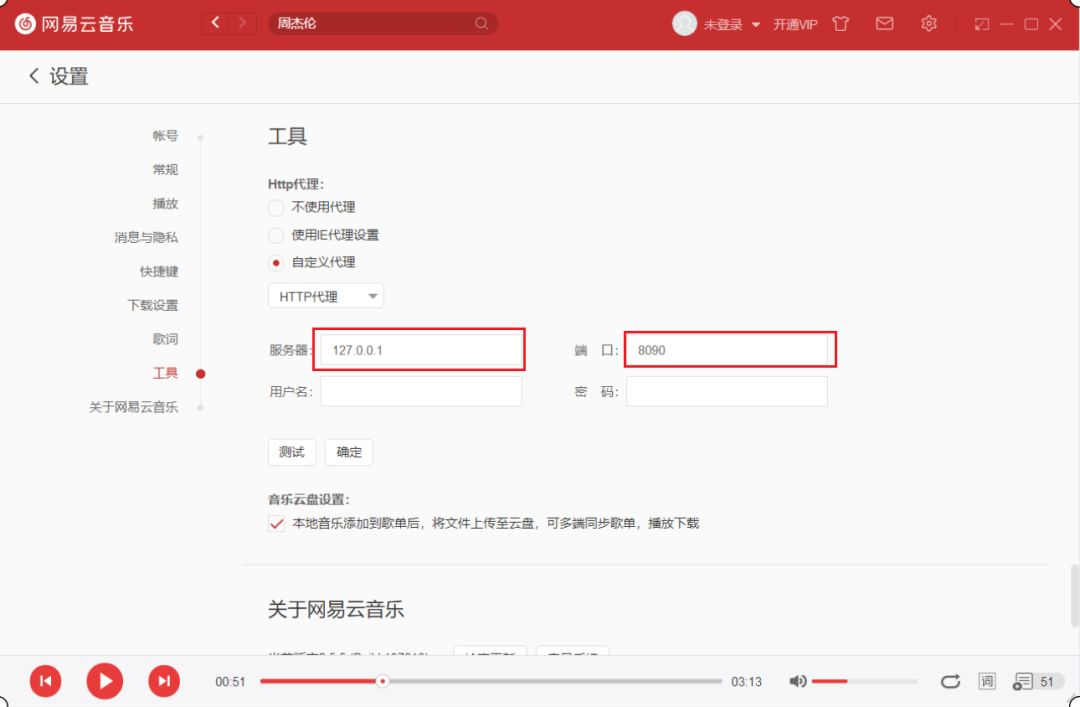Play previous track
Viewport: 1080px width, 707px height.
click(x=45, y=681)
